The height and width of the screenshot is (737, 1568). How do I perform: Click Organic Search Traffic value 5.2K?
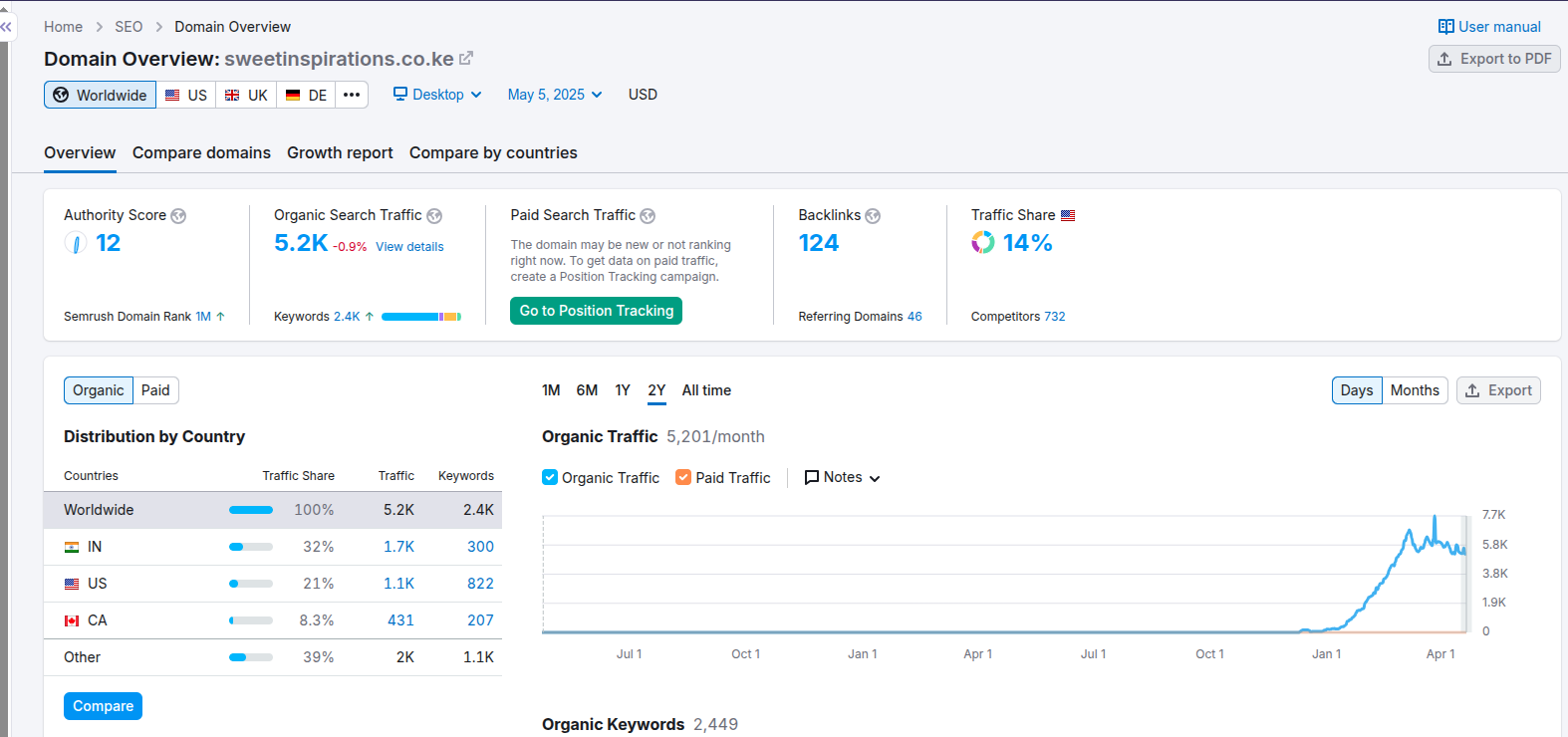click(x=301, y=243)
